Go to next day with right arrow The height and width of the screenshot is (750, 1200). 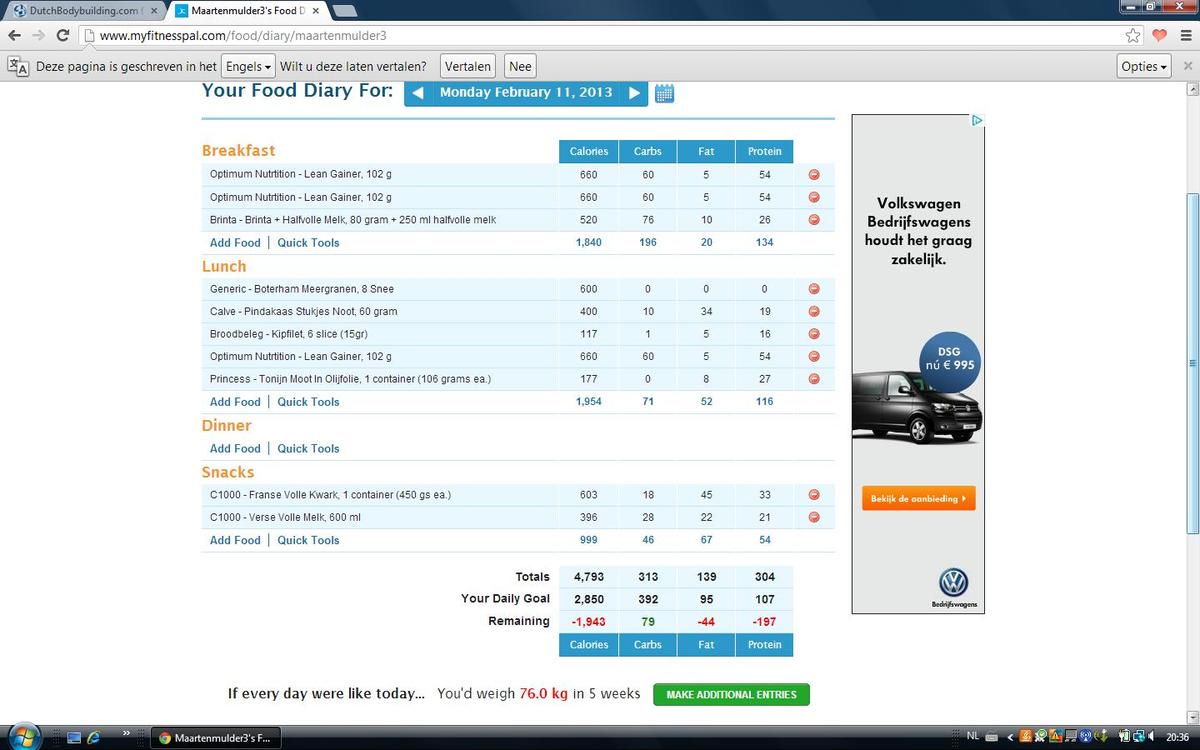[634, 93]
